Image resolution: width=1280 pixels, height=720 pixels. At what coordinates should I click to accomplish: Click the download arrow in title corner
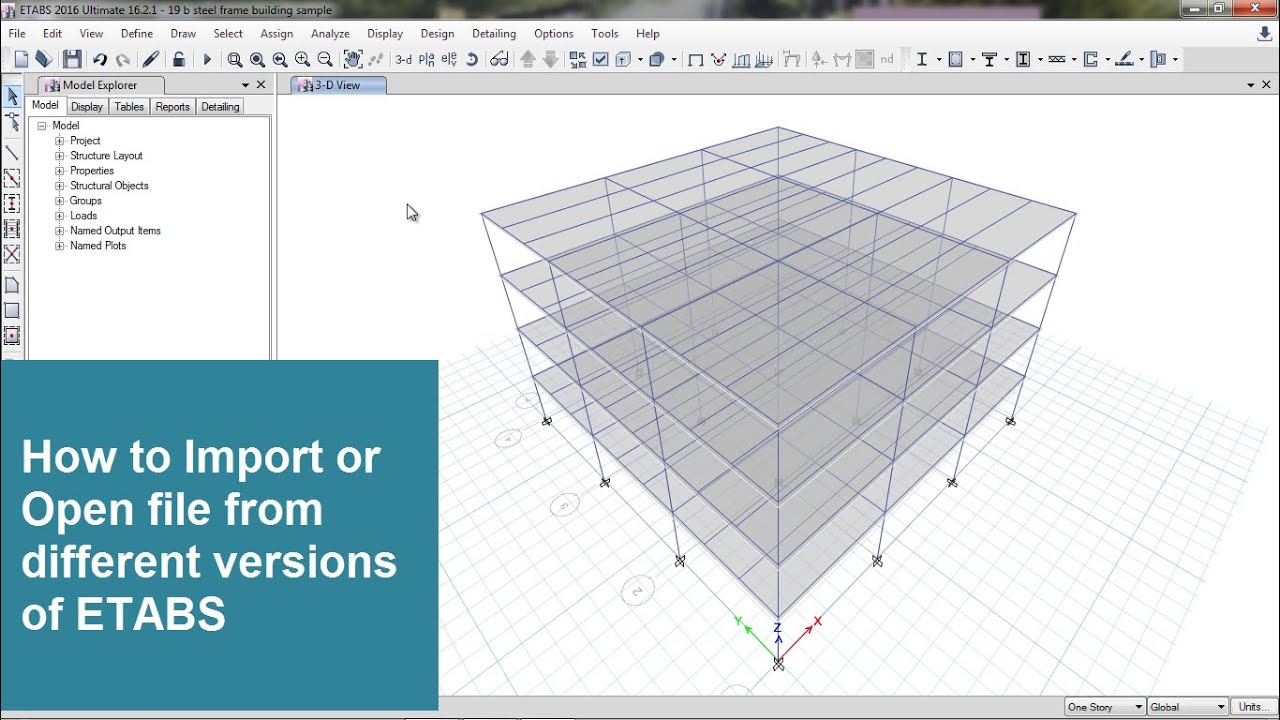(x=1264, y=33)
